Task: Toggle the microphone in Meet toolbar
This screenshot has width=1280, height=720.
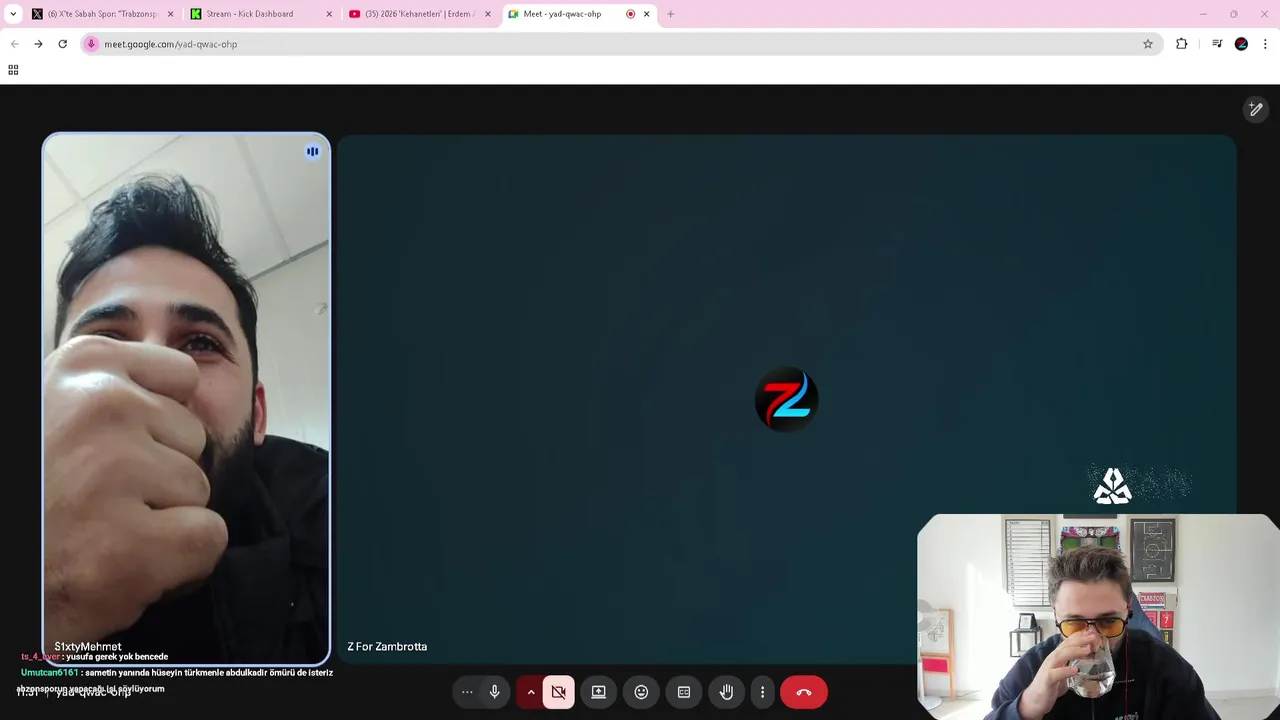Action: (x=494, y=692)
